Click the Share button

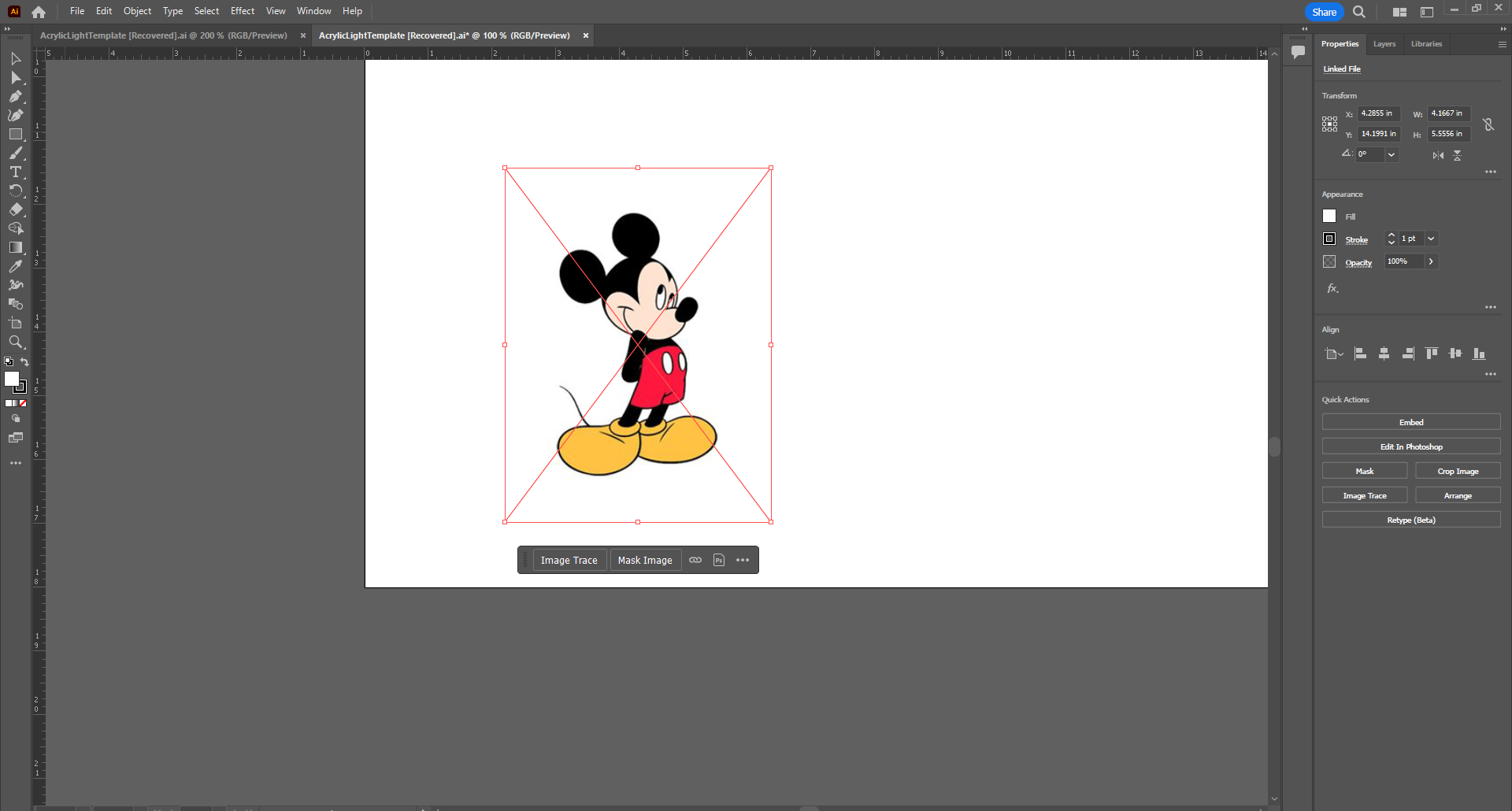(1324, 12)
